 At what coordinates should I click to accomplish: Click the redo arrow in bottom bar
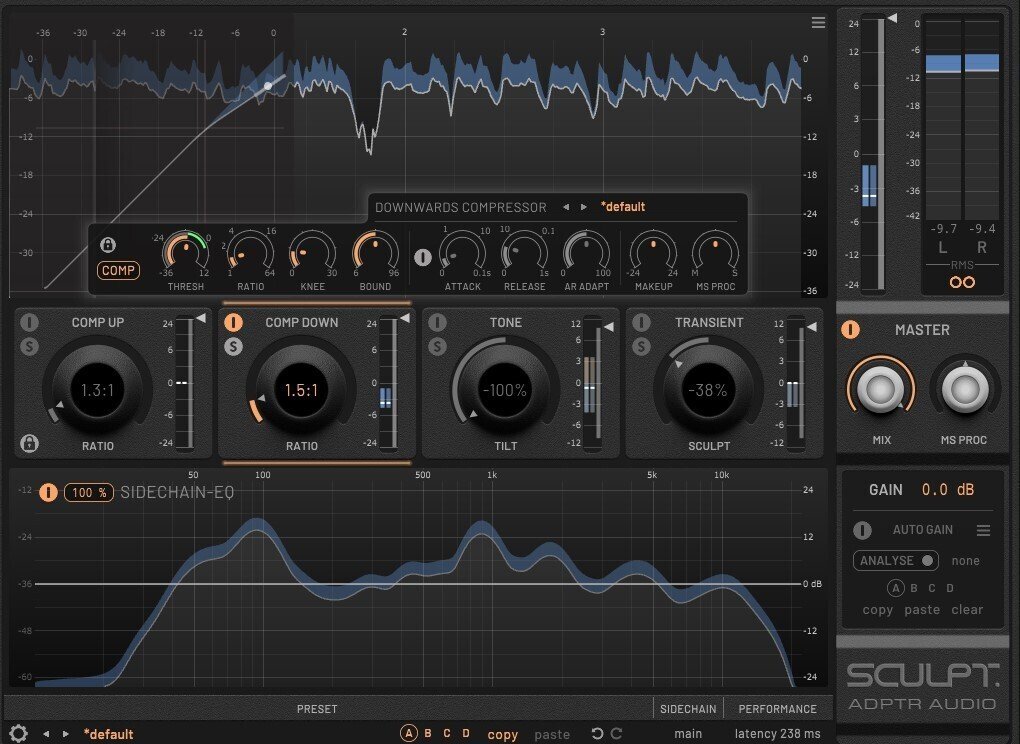click(617, 734)
